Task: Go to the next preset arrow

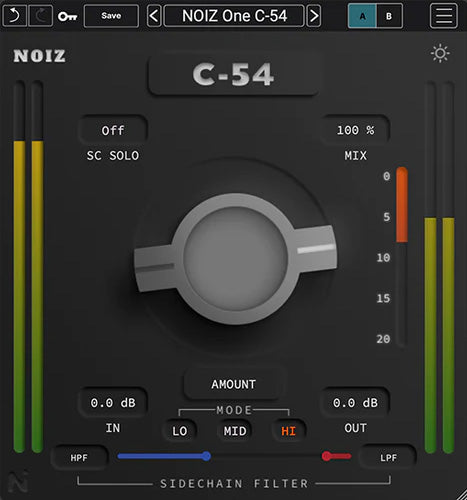Action: tap(314, 16)
